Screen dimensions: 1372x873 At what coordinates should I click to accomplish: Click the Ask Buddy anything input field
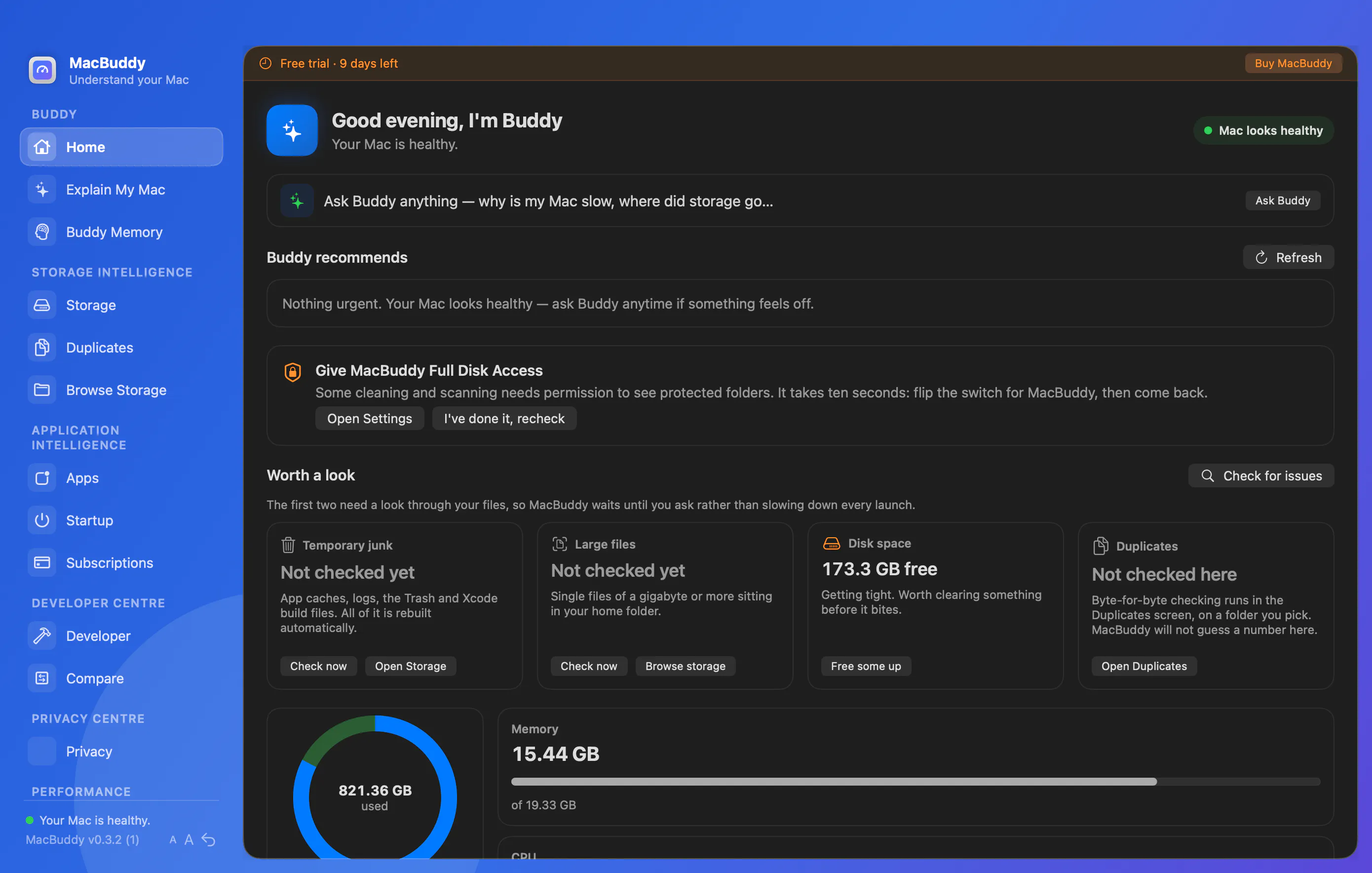(800, 200)
